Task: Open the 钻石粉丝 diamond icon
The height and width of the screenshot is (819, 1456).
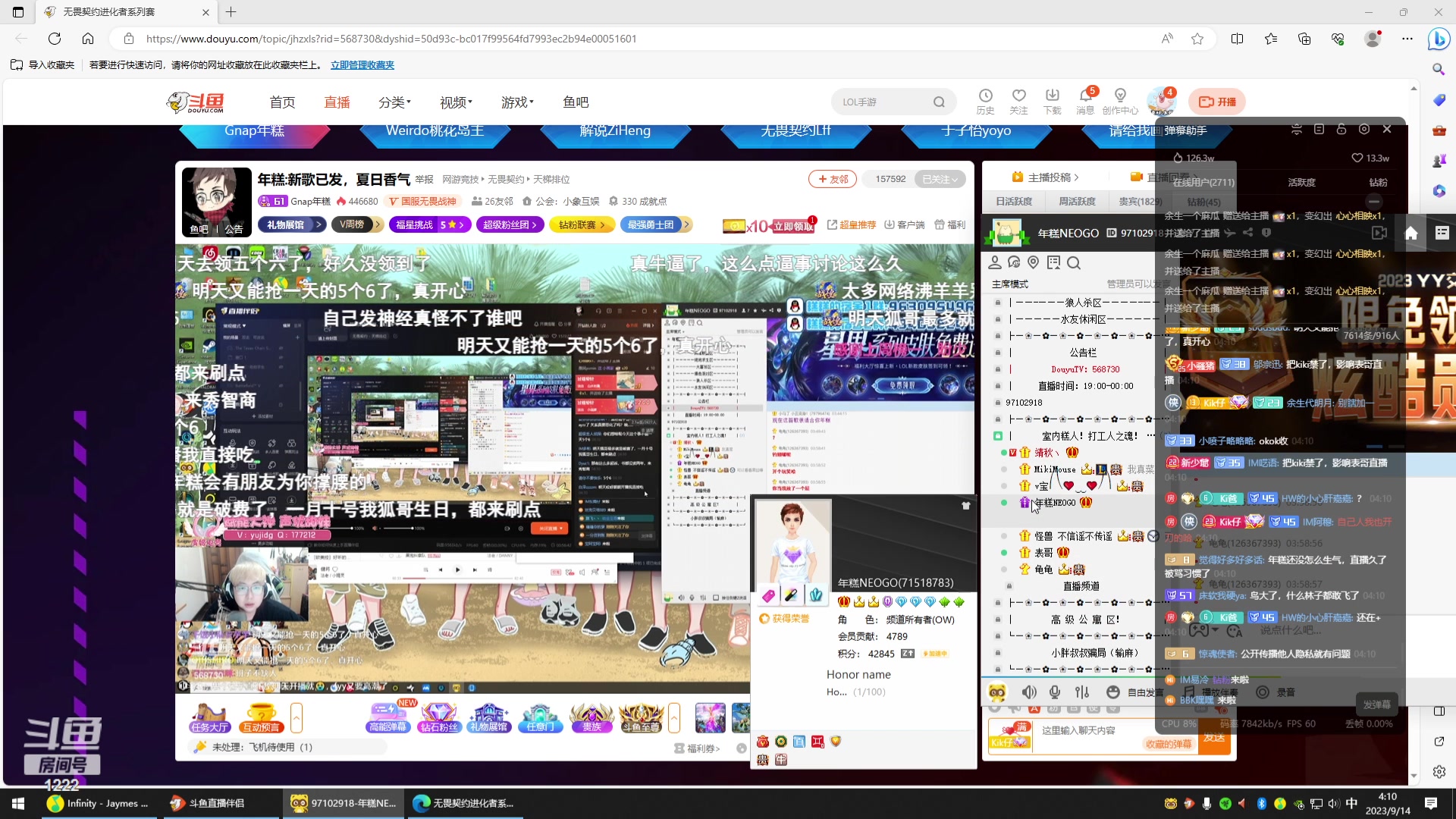Action: 439,717
